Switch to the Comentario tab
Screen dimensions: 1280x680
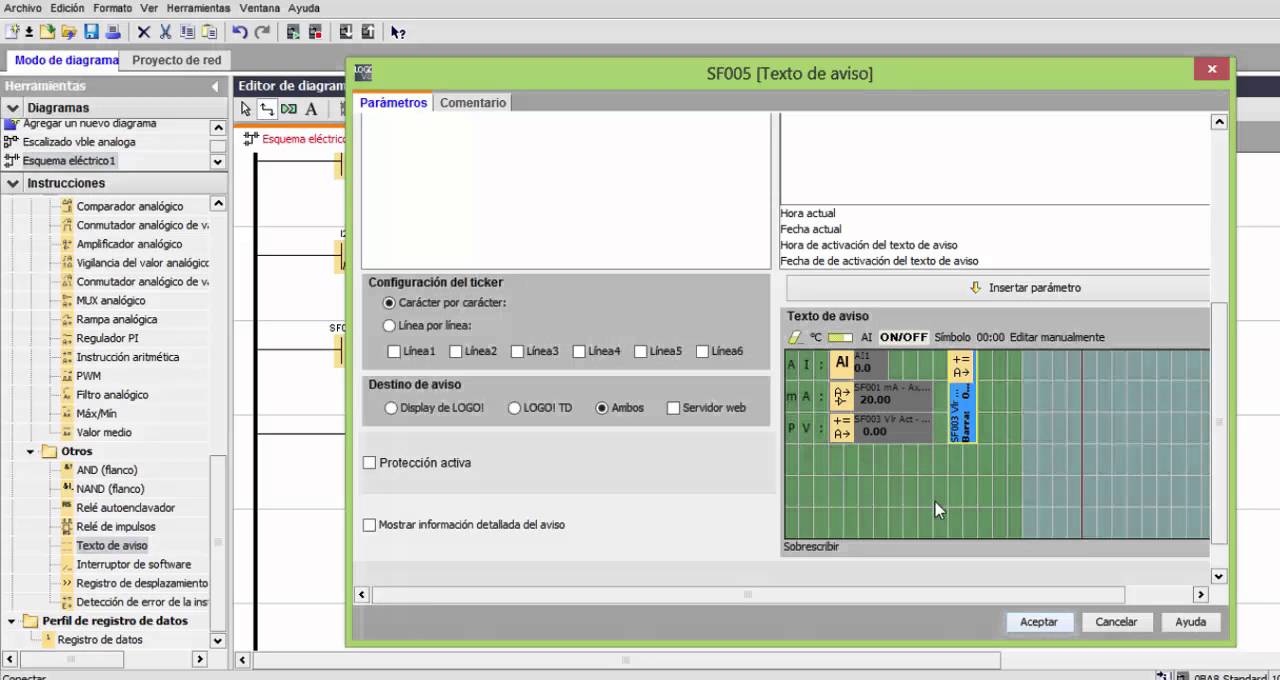473,102
